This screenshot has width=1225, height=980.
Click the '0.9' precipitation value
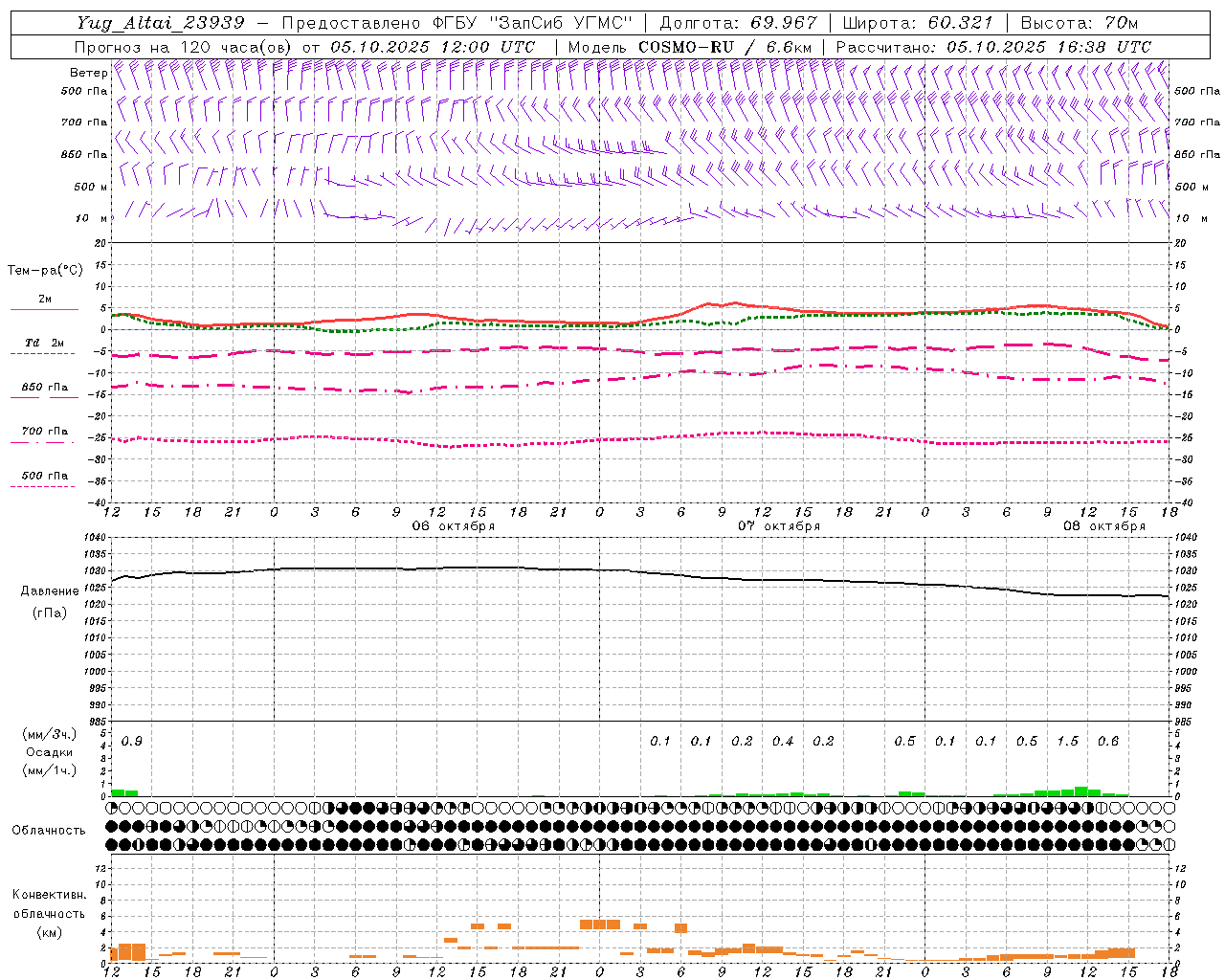tap(132, 741)
